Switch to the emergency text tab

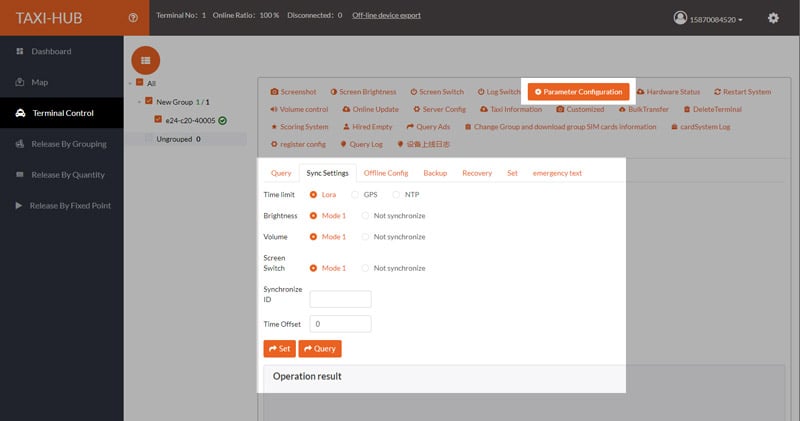(557, 173)
